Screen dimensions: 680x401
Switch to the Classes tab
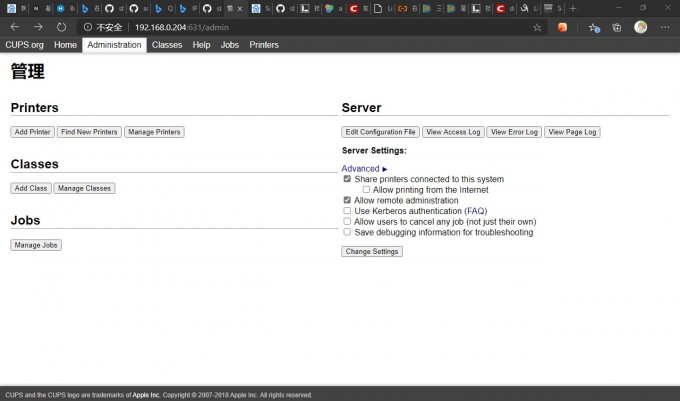click(x=167, y=45)
